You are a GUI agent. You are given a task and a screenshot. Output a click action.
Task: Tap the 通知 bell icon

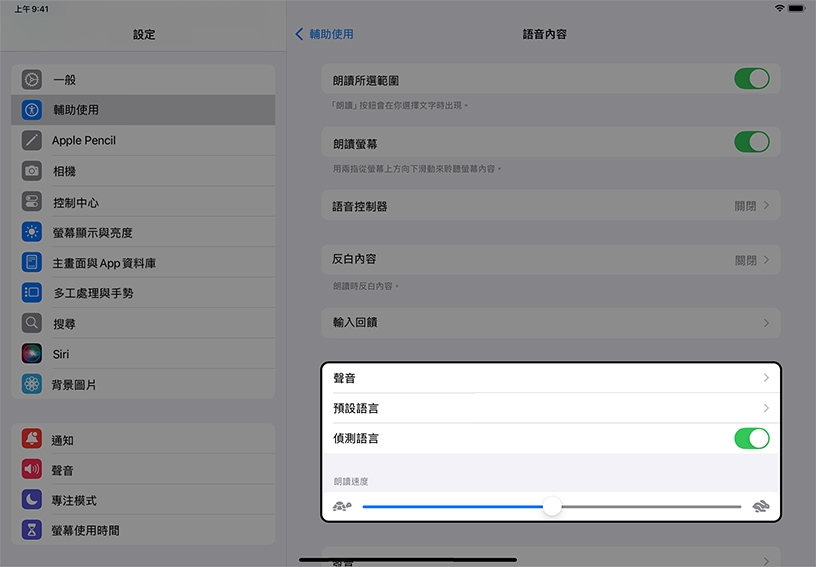pyautogui.click(x=32, y=440)
